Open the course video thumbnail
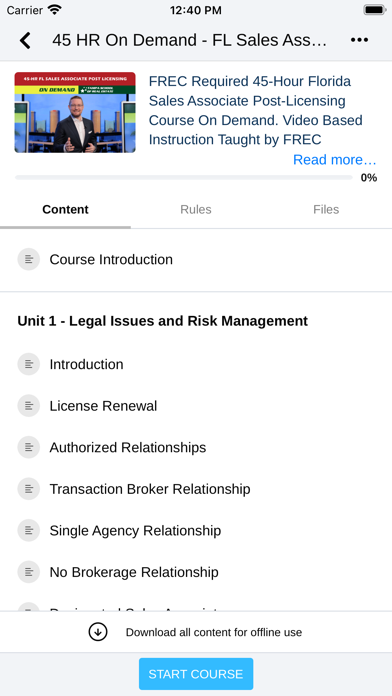392x696 pixels. point(75,113)
